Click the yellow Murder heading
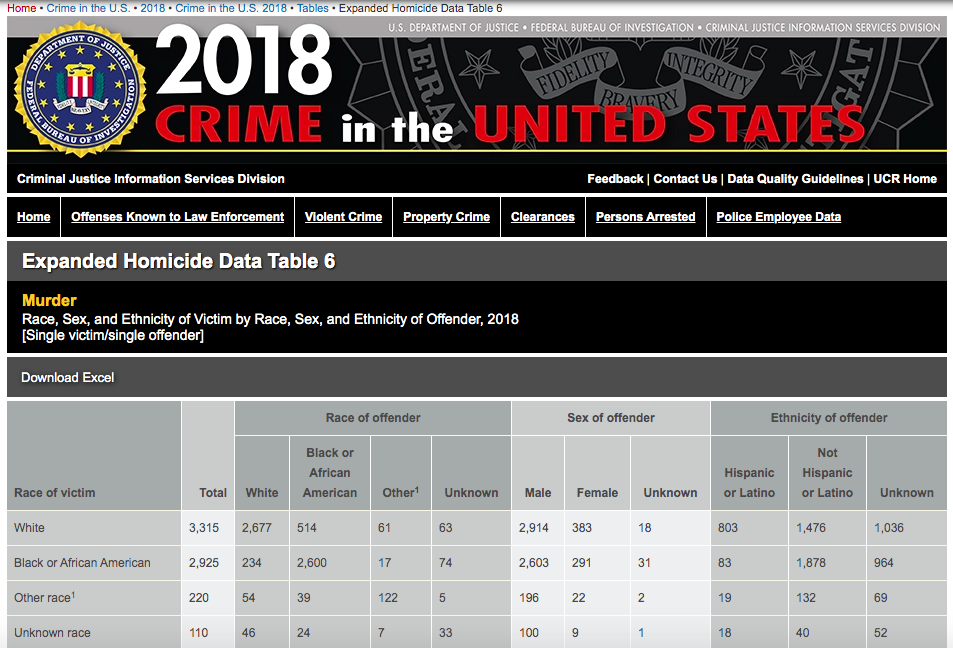Image resolution: width=953 pixels, height=648 pixels. (49, 300)
